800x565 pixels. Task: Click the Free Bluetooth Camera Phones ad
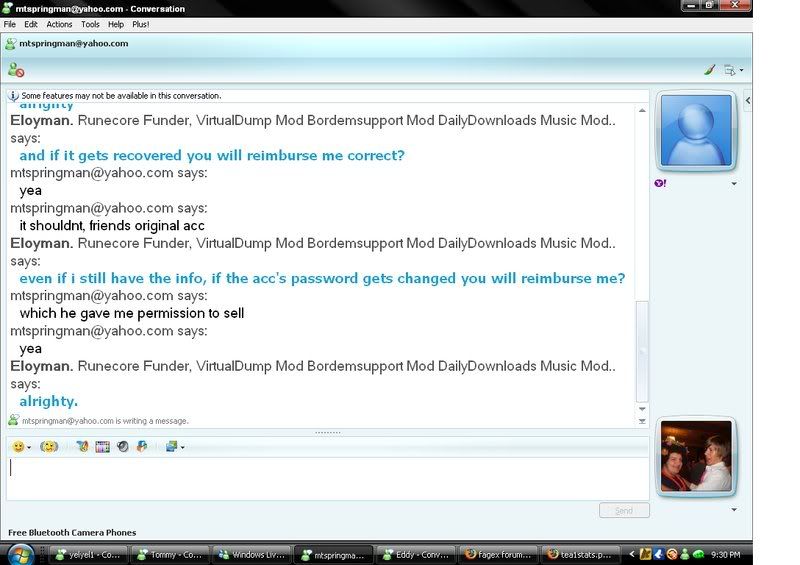point(72,532)
